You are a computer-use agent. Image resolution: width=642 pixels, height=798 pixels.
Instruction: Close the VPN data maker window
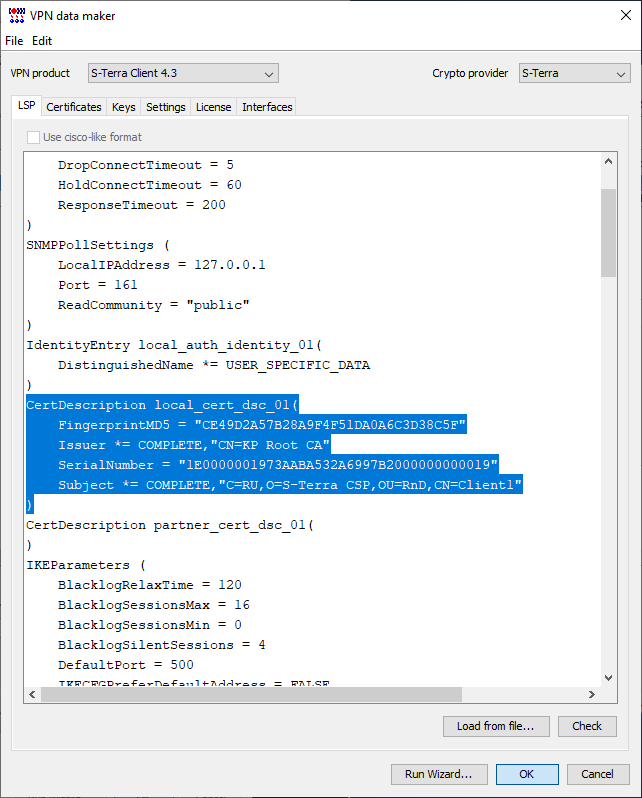tap(626, 15)
